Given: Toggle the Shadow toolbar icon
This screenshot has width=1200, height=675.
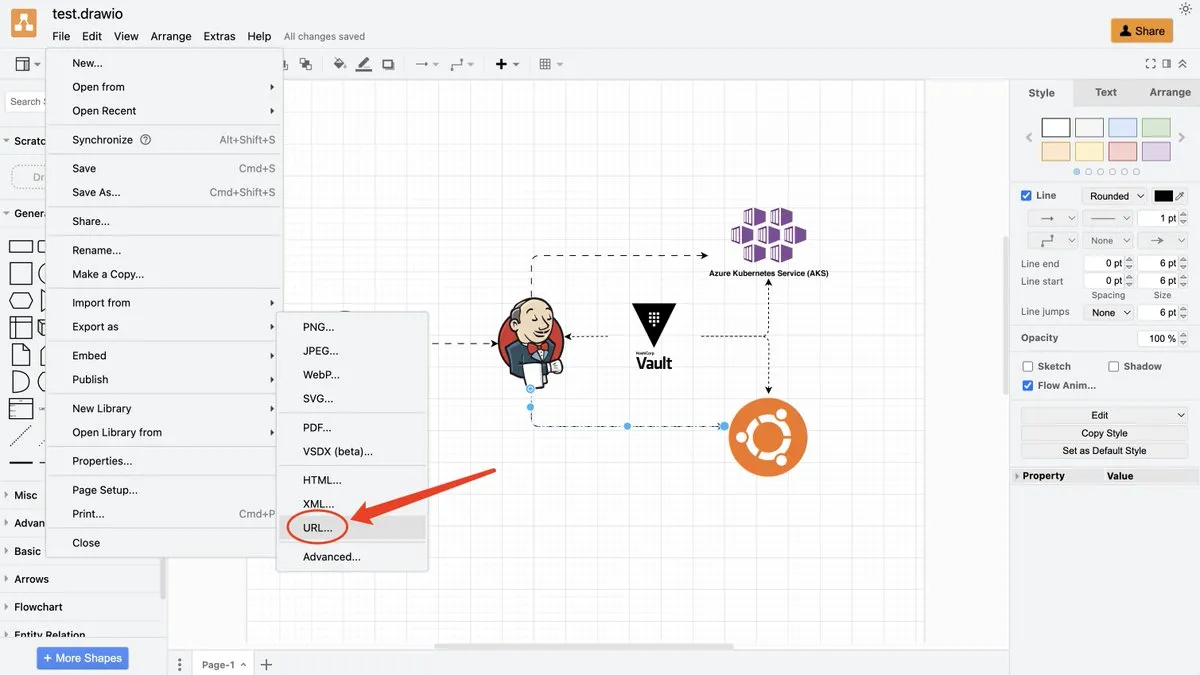Looking at the screenshot, I should click(388, 64).
